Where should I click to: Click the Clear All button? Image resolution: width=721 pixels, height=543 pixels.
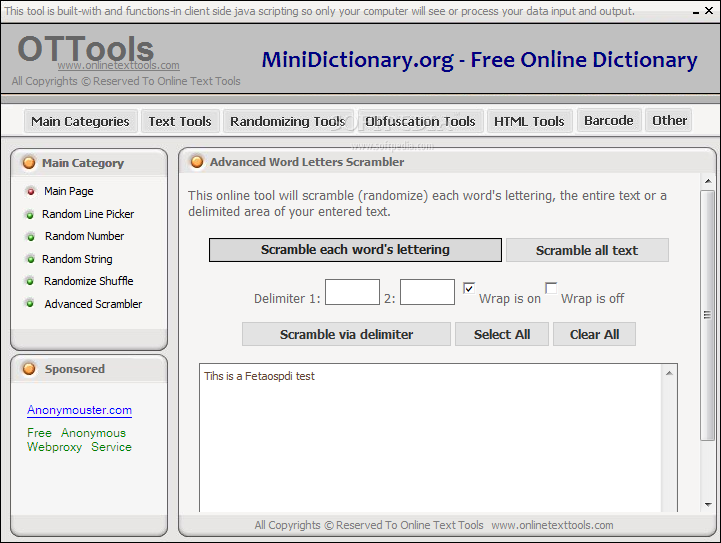595,334
